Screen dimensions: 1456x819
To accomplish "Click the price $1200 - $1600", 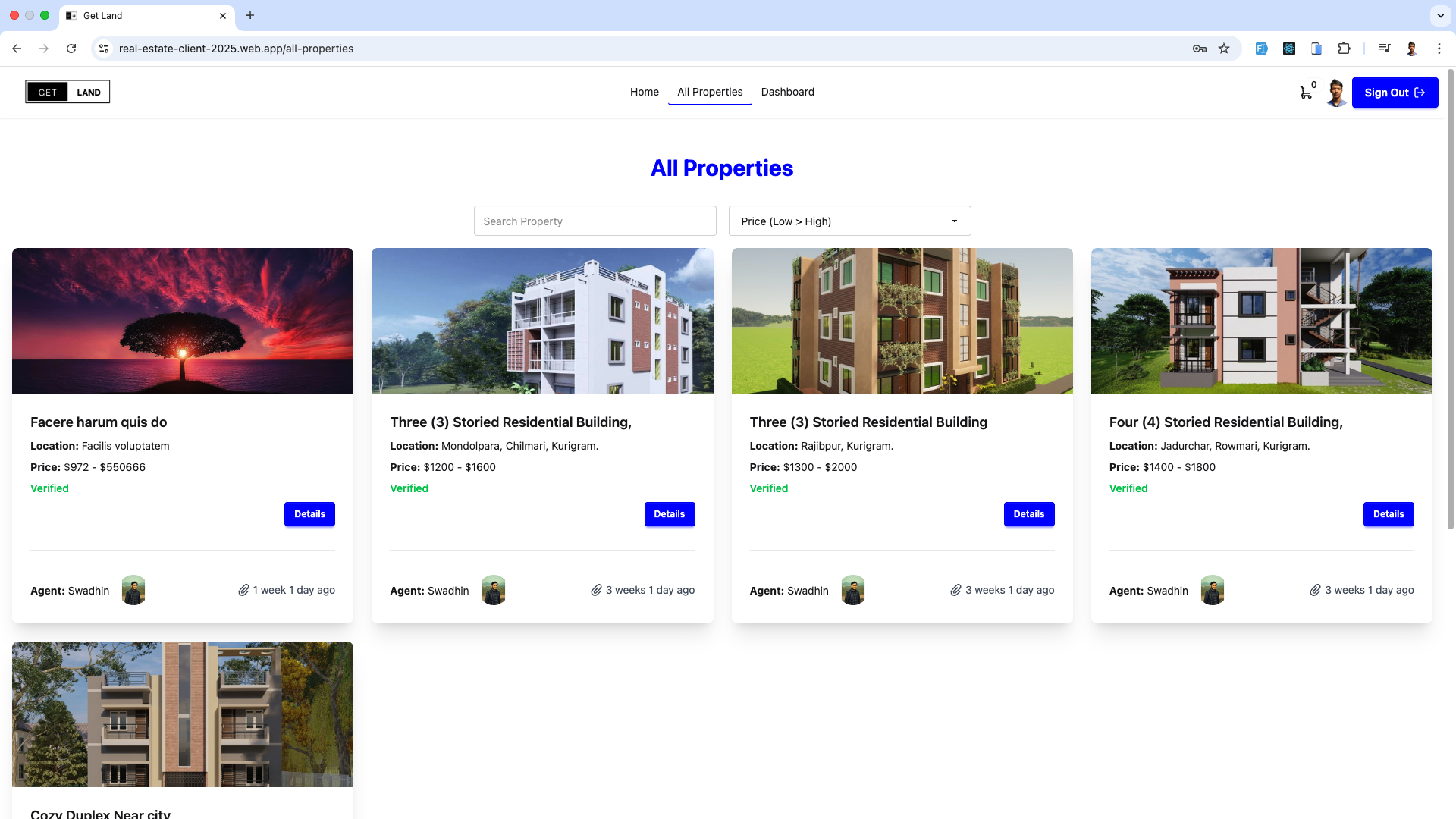I will pyautogui.click(x=460, y=467).
